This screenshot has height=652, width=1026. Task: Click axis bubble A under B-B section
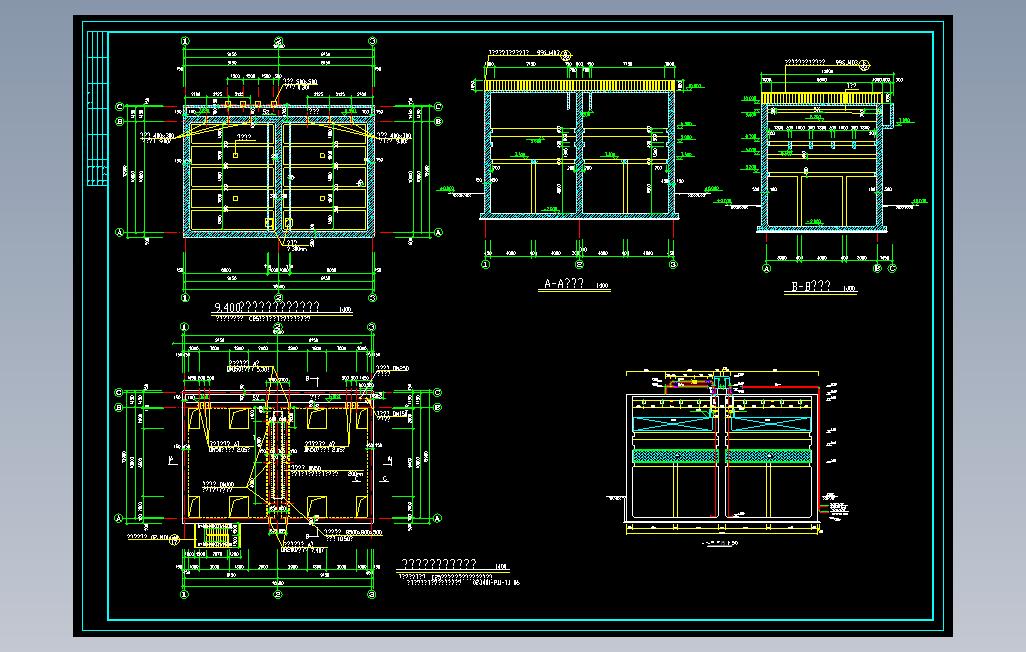tap(766, 268)
